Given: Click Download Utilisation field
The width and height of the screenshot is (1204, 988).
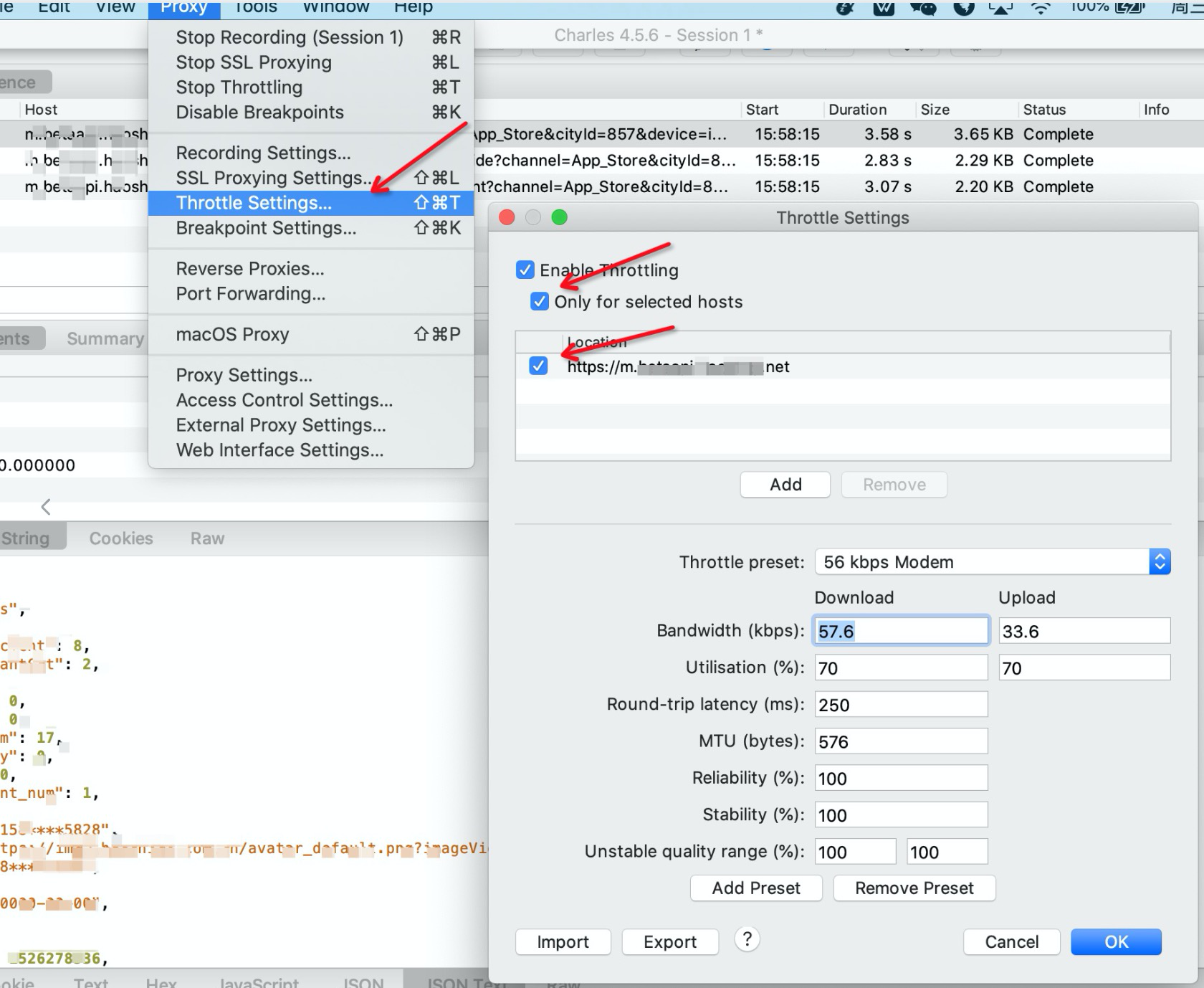Looking at the screenshot, I should [x=901, y=668].
